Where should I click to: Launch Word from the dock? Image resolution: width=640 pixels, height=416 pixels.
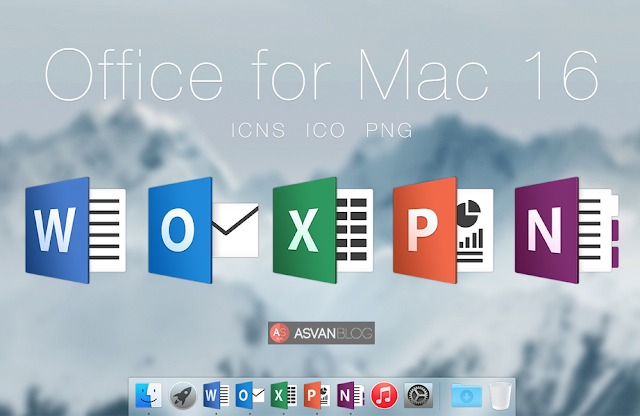tap(216, 395)
